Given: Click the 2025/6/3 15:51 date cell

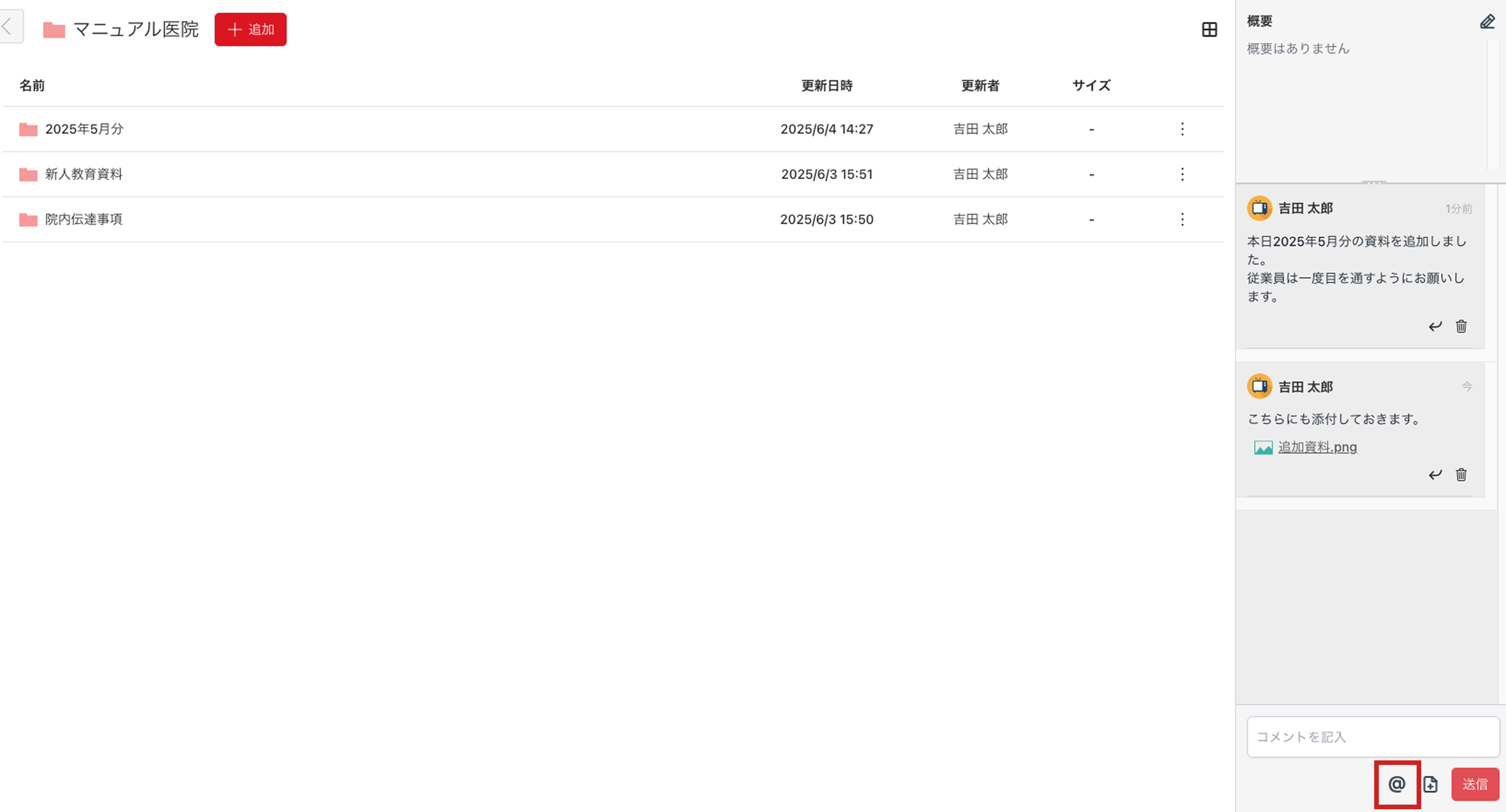Looking at the screenshot, I should (x=827, y=174).
